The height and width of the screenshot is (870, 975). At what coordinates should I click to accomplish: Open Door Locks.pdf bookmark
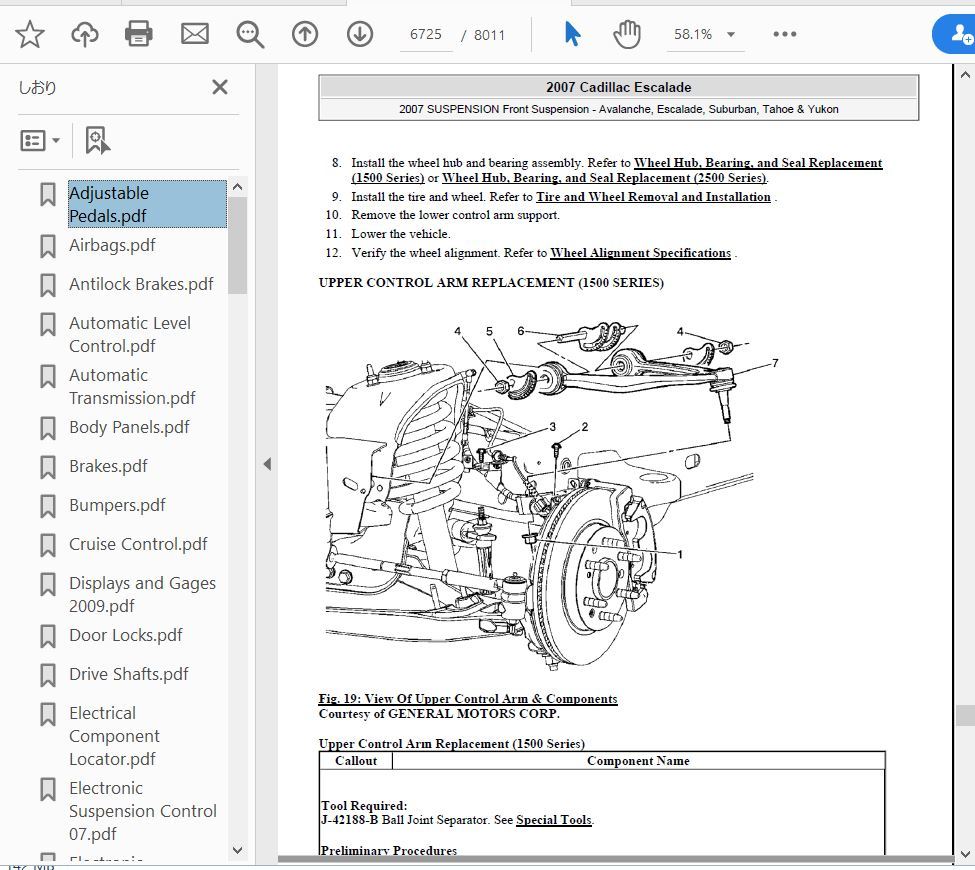pos(126,635)
